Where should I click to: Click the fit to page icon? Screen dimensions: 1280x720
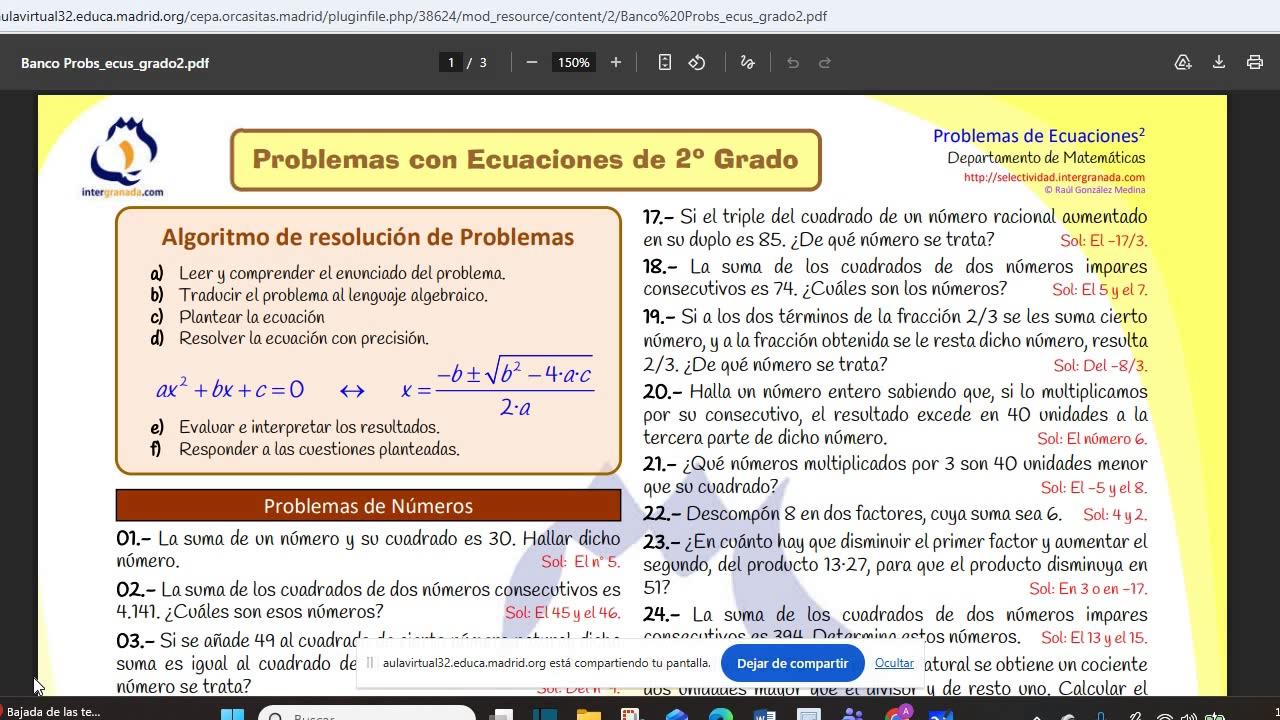(x=665, y=62)
